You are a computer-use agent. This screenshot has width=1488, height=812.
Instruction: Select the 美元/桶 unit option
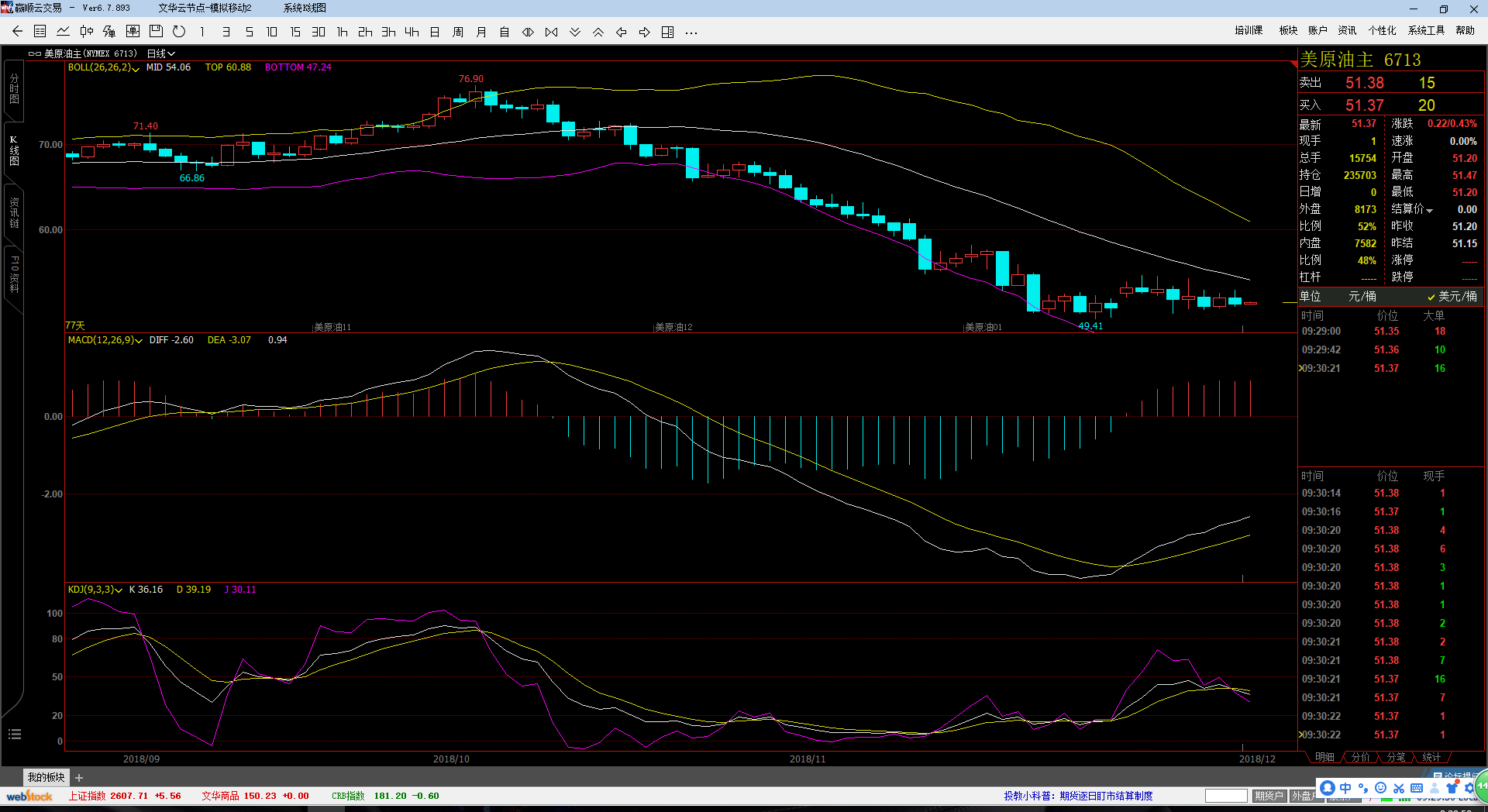tap(1452, 297)
